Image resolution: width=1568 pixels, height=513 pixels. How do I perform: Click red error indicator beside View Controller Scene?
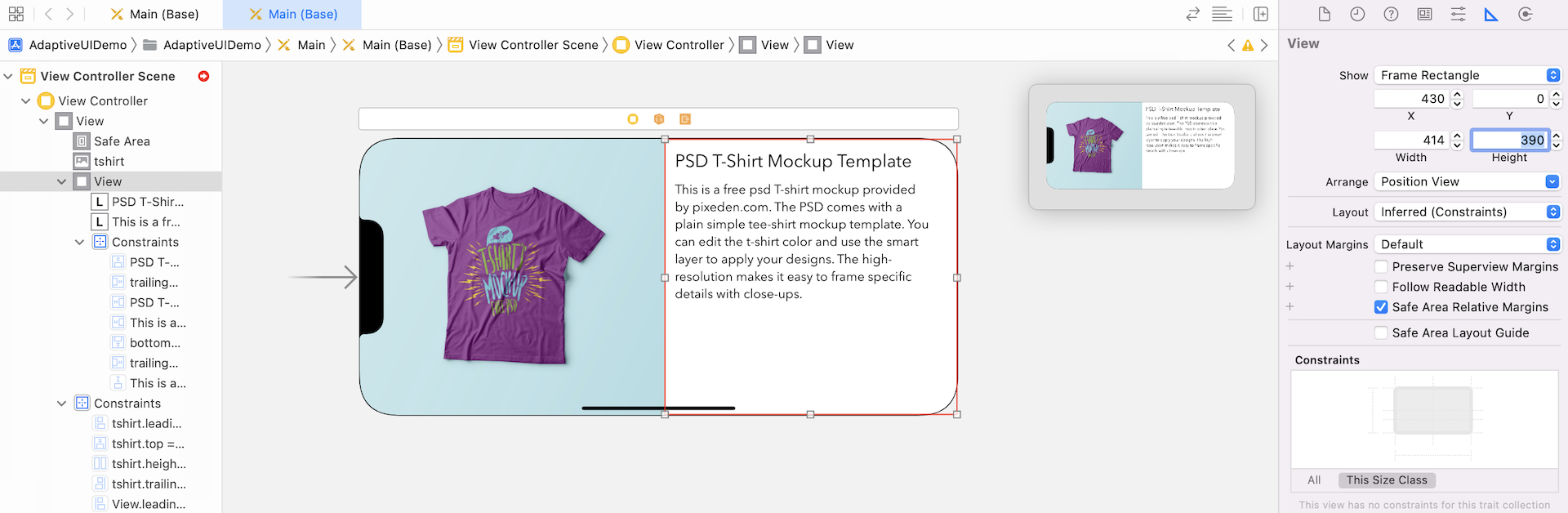203,76
